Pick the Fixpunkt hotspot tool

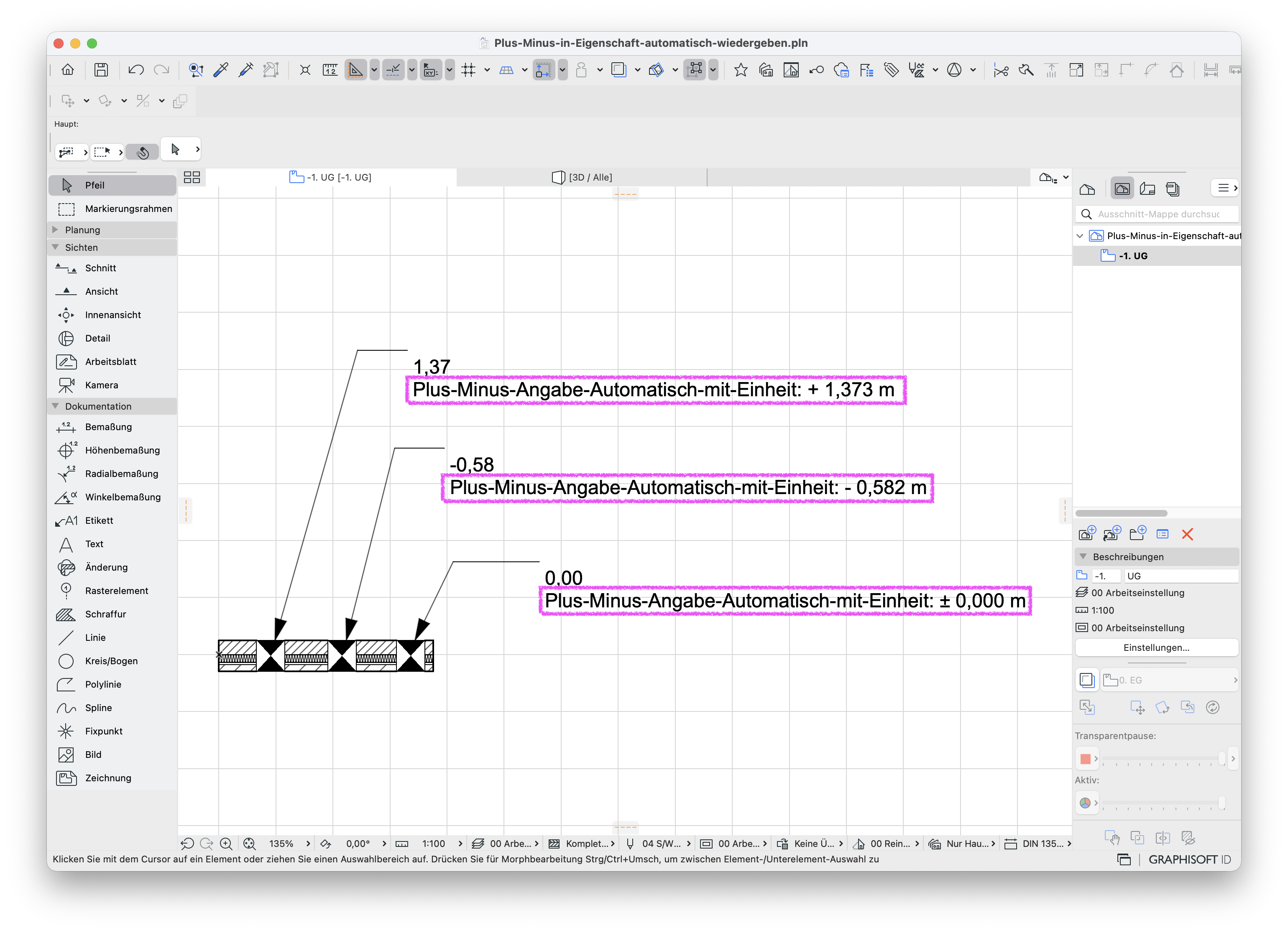[x=112, y=731]
